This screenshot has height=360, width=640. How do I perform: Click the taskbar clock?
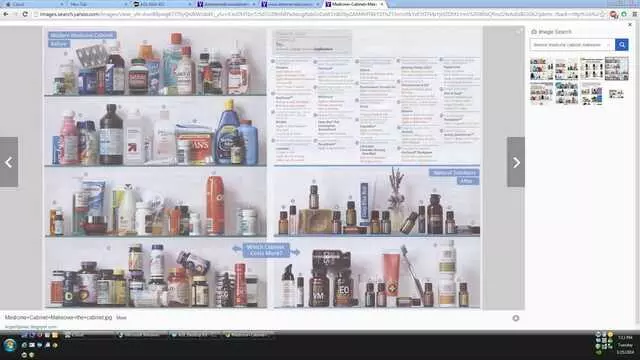tap(625, 344)
